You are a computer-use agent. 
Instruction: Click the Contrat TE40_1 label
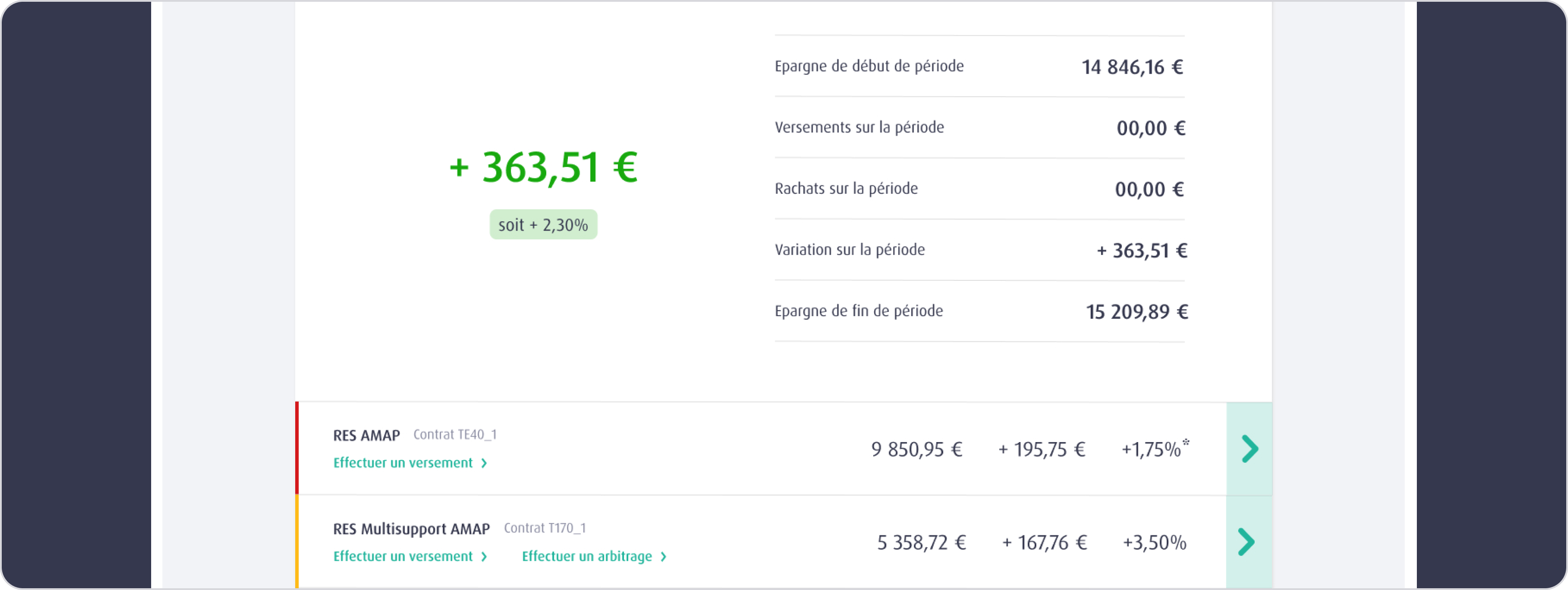(x=455, y=435)
